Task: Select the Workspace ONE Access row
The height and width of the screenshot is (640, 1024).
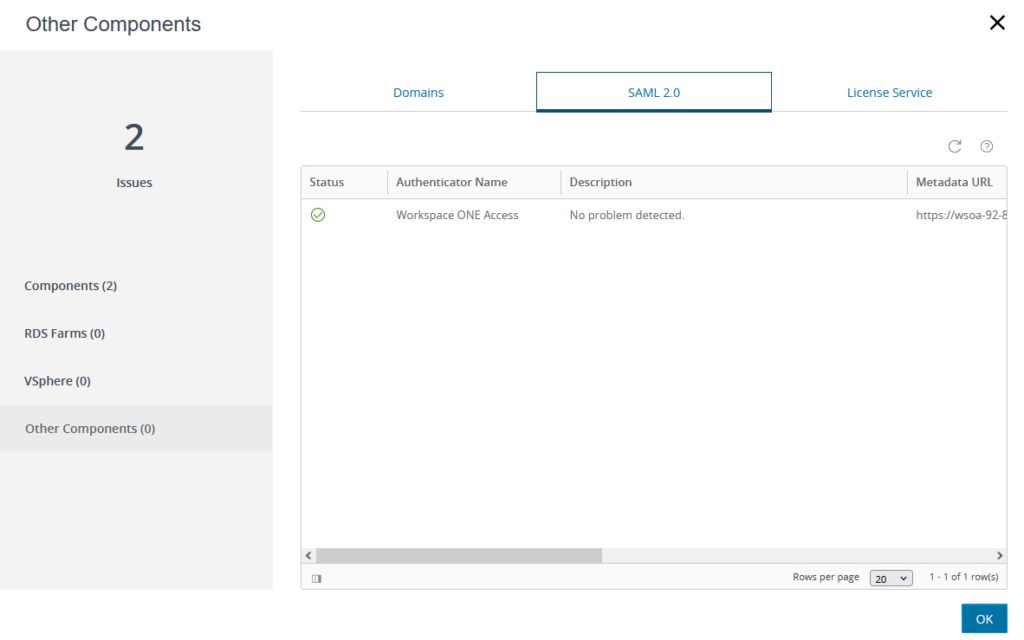Action: 457,215
